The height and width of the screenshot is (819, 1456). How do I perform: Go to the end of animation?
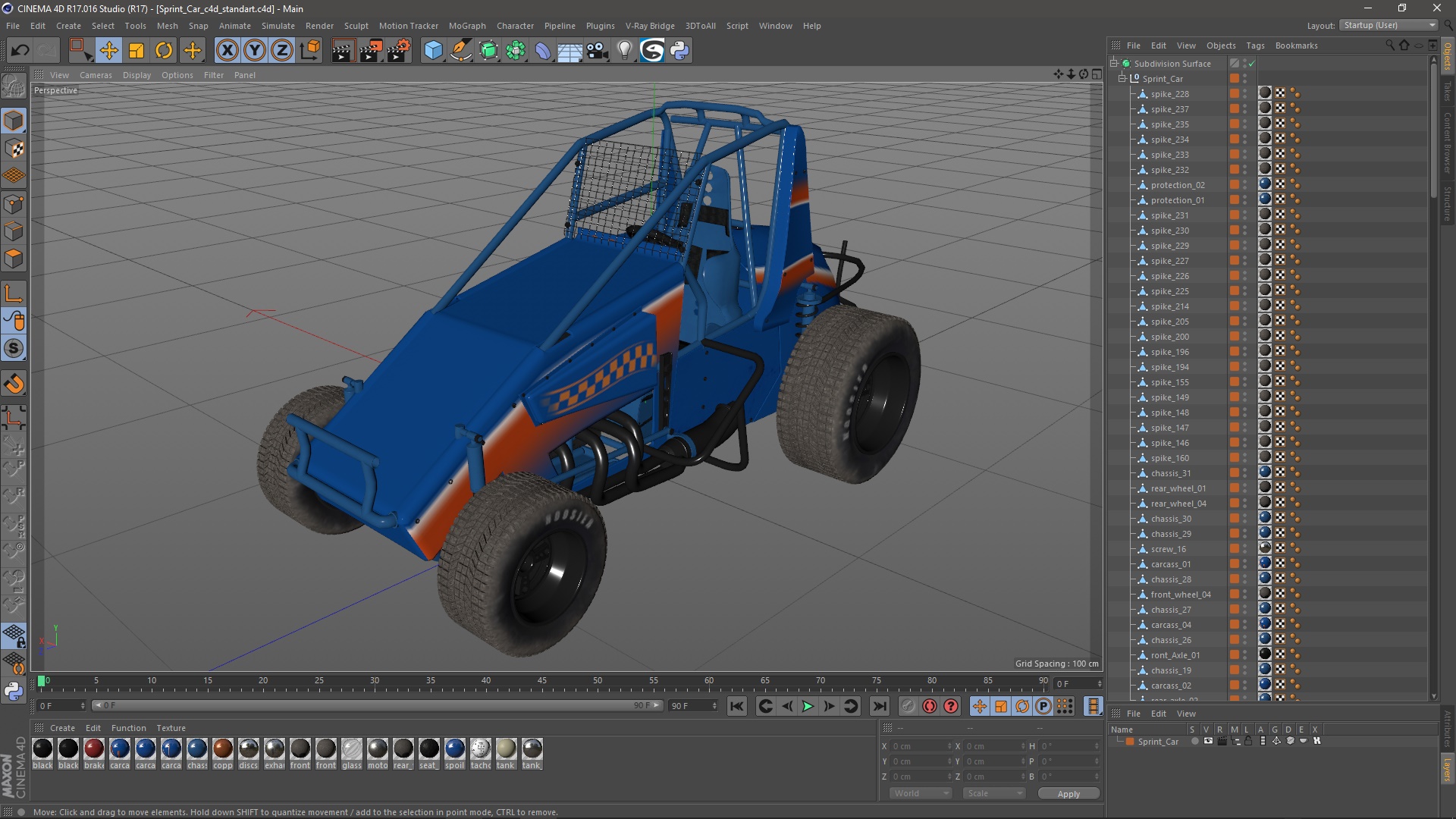880,706
